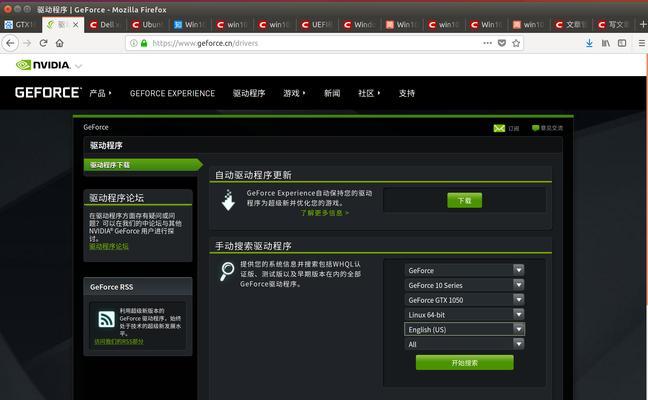648x400 pixels.
Task: Open the GeForce 10 Series dropdown
Action: pos(464,285)
